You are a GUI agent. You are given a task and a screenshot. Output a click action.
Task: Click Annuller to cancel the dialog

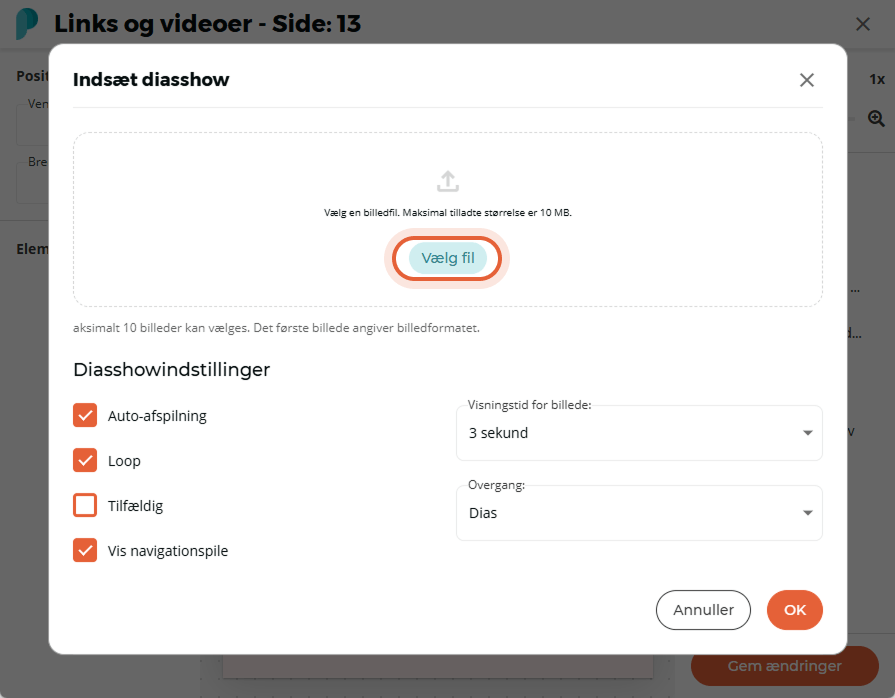pyautogui.click(x=703, y=610)
